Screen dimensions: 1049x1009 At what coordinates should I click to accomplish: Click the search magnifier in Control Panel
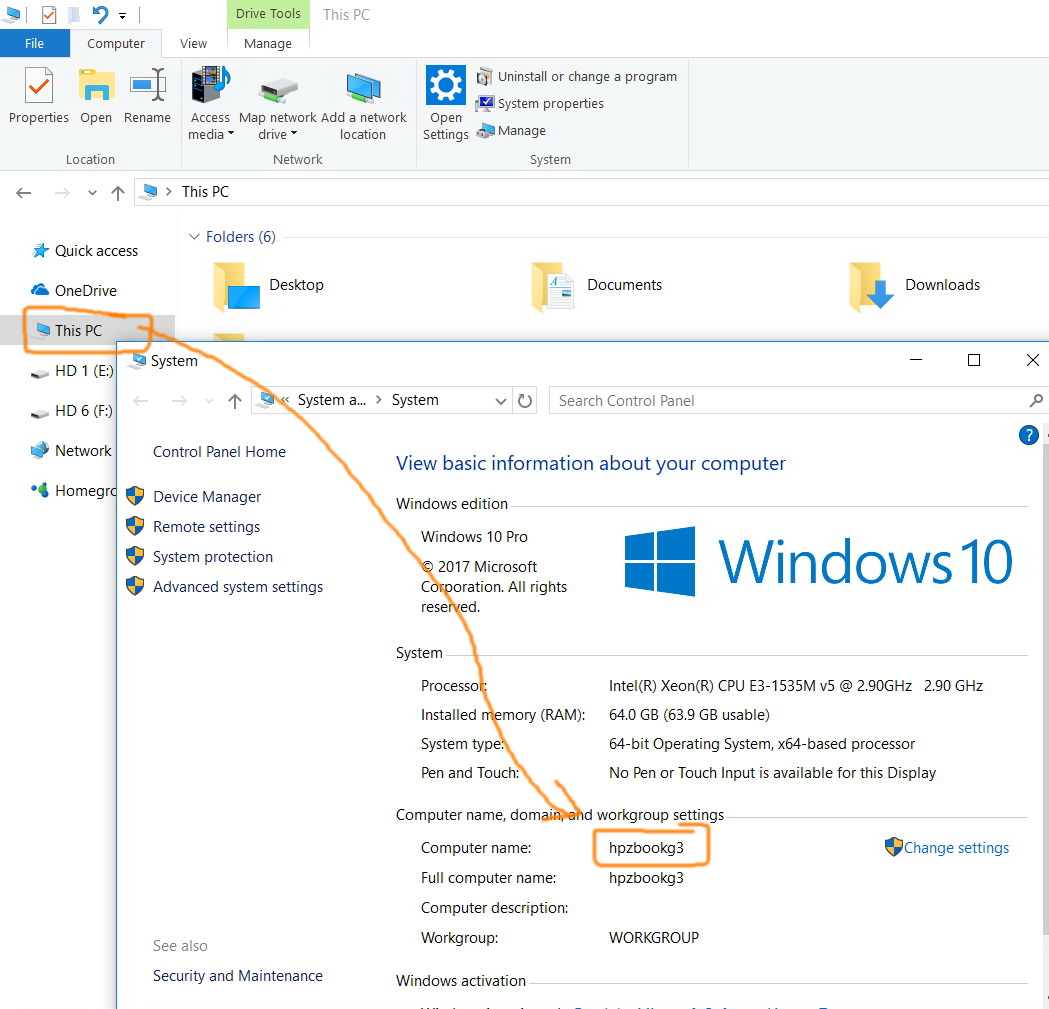pos(1036,401)
